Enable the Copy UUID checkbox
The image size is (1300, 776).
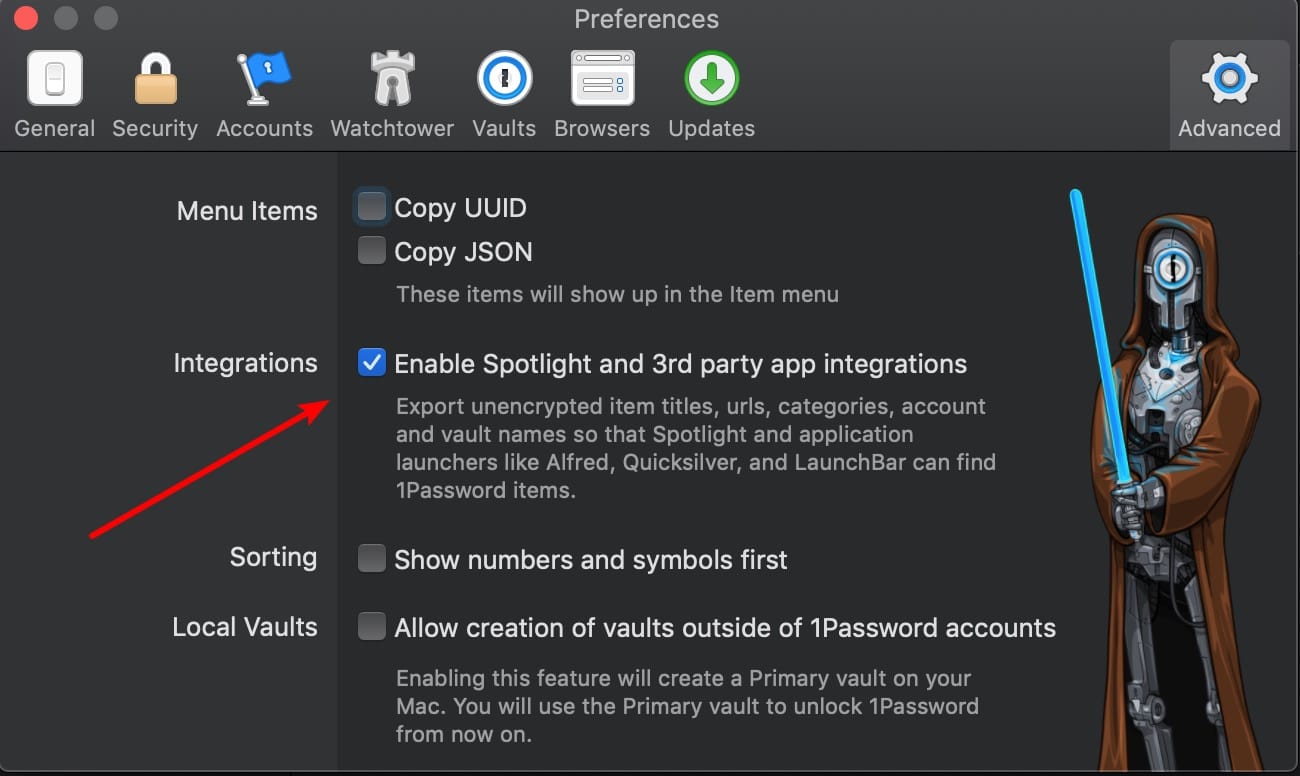[x=372, y=207]
